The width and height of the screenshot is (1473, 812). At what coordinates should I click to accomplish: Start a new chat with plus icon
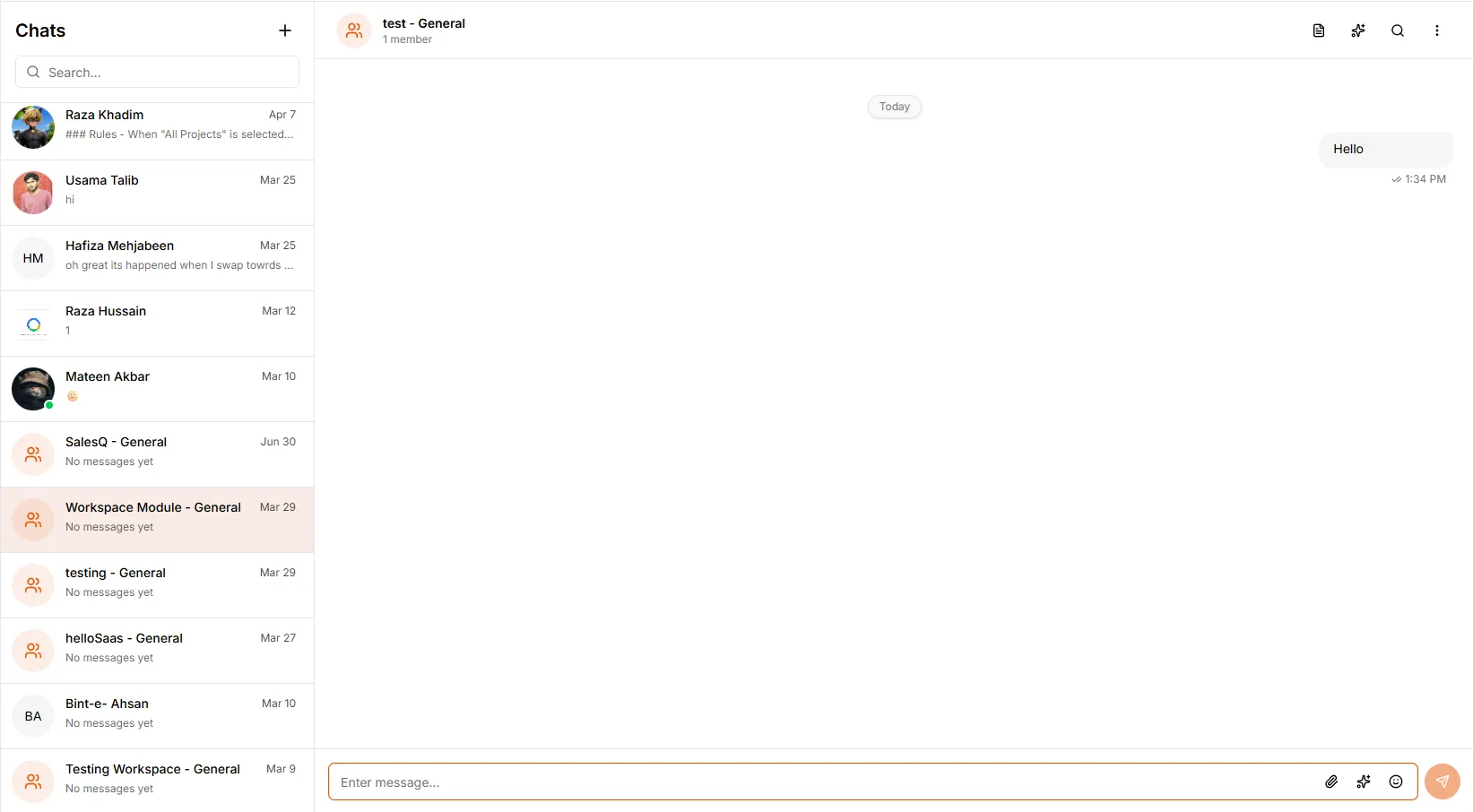point(285,30)
